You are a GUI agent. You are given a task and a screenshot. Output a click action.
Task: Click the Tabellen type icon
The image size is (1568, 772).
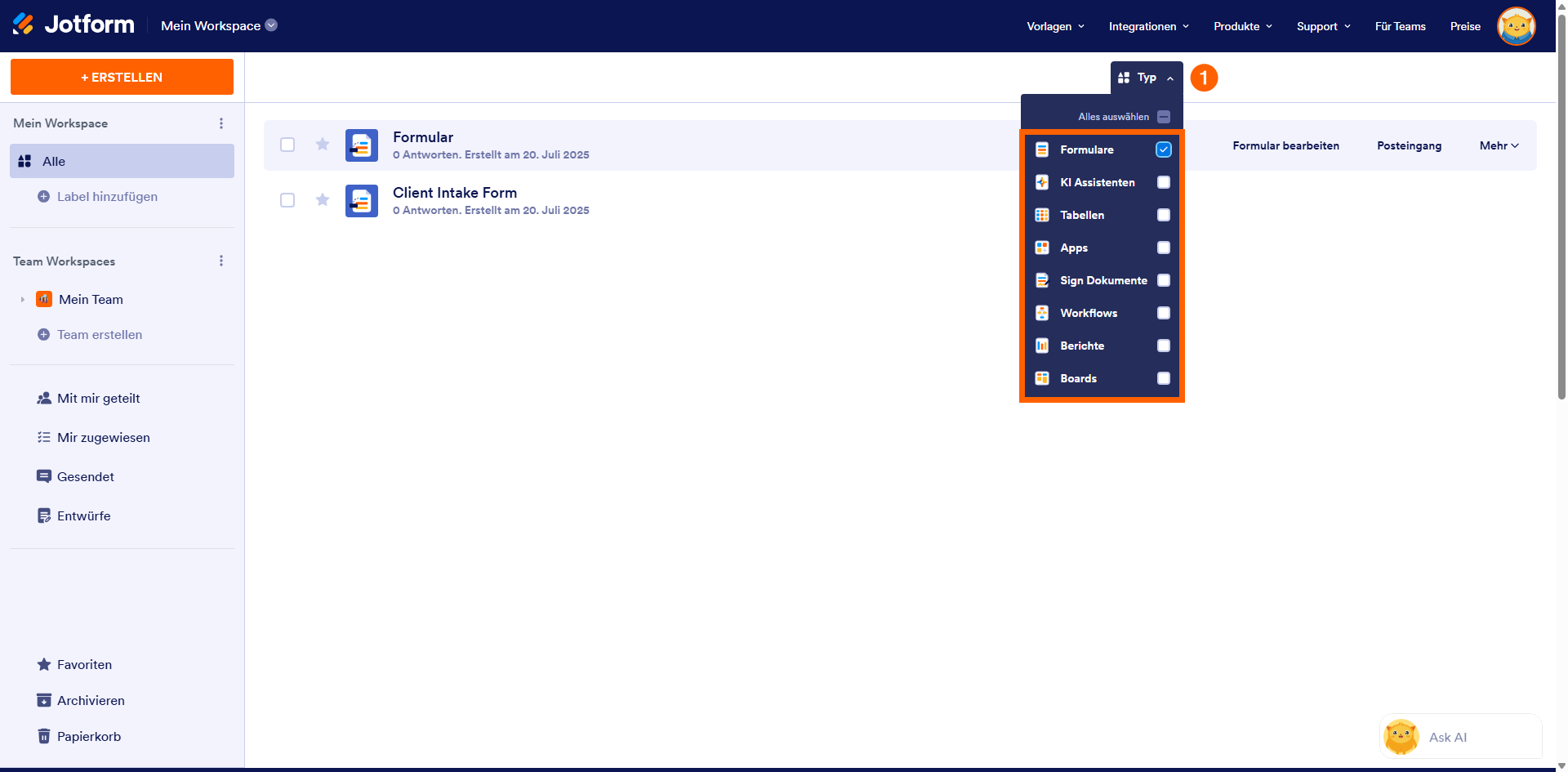coord(1042,215)
